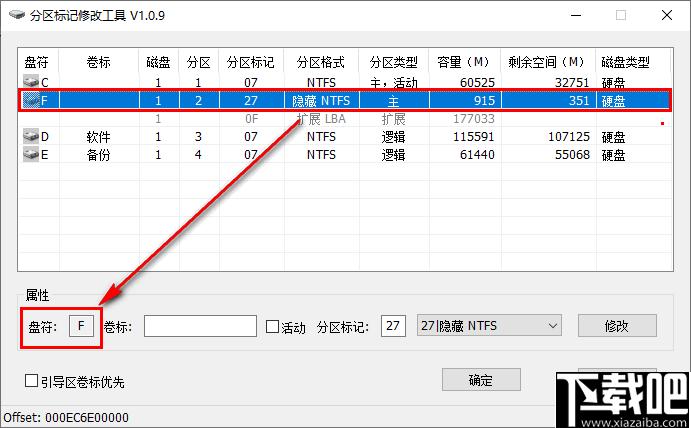Click the 卷标 input field
Viewport: 691px width, 428px height.
[x=200, y=326]
